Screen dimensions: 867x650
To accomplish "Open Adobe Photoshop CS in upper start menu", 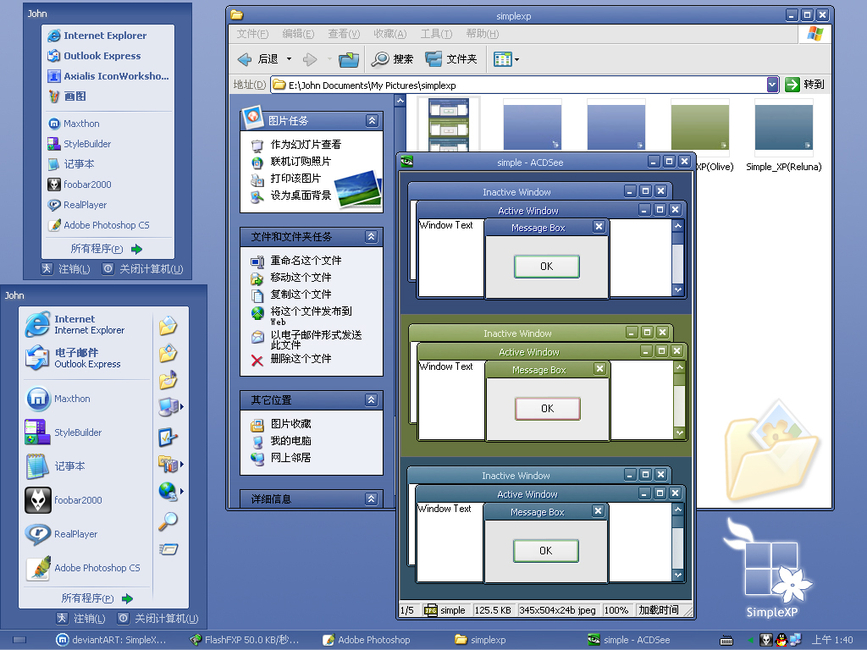I will 98,225.
